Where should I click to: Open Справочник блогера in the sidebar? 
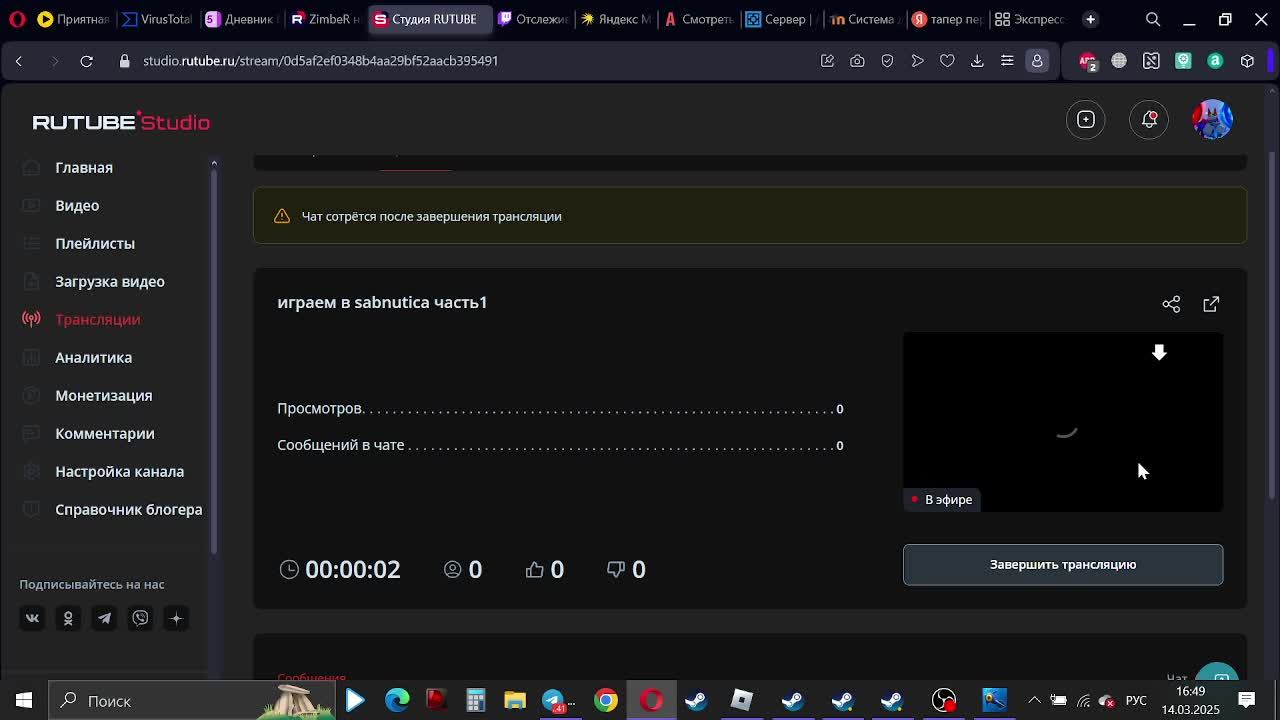tap(129, 509)
